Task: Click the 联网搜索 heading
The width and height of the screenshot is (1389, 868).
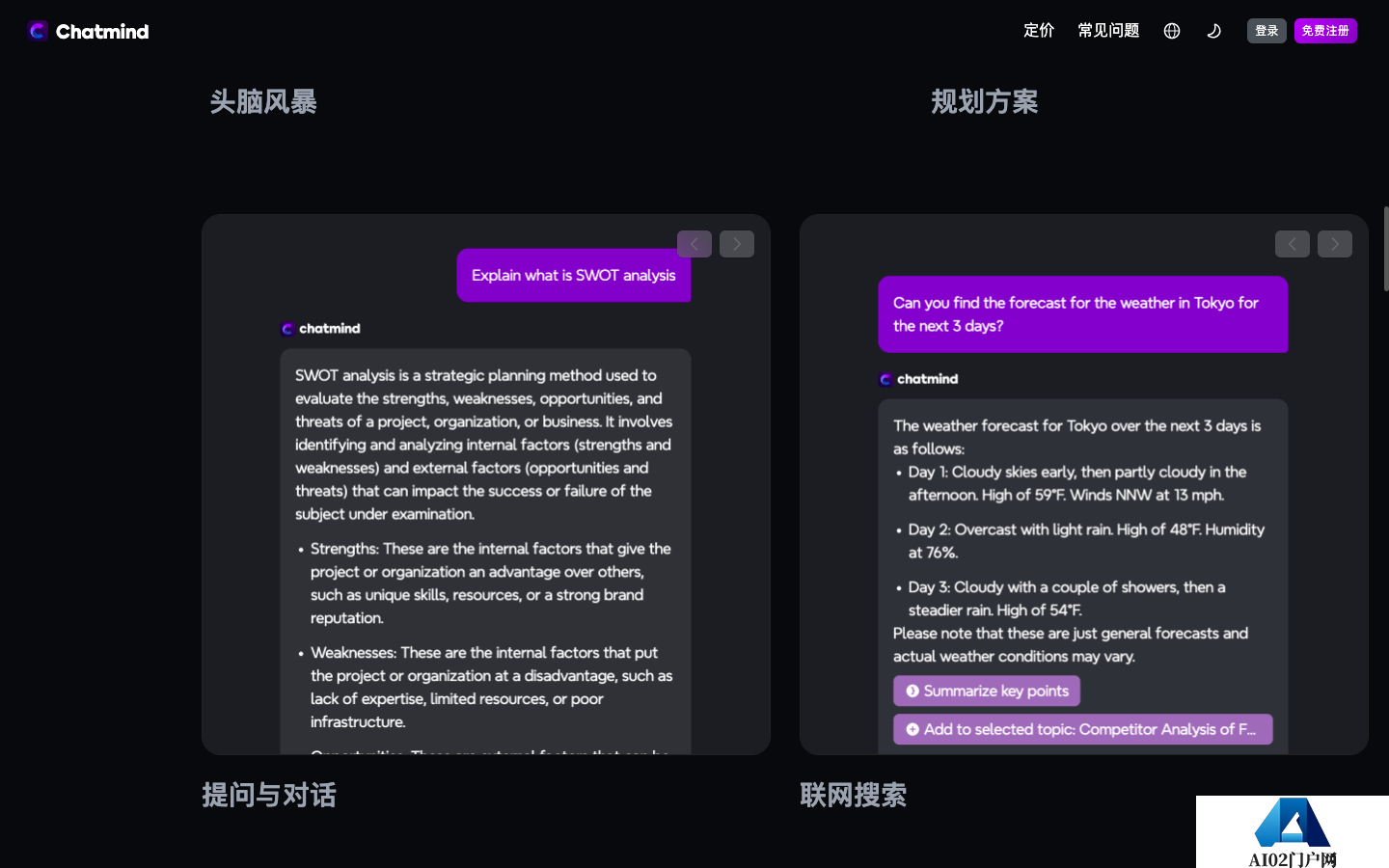Action: [x=854, y=795]
